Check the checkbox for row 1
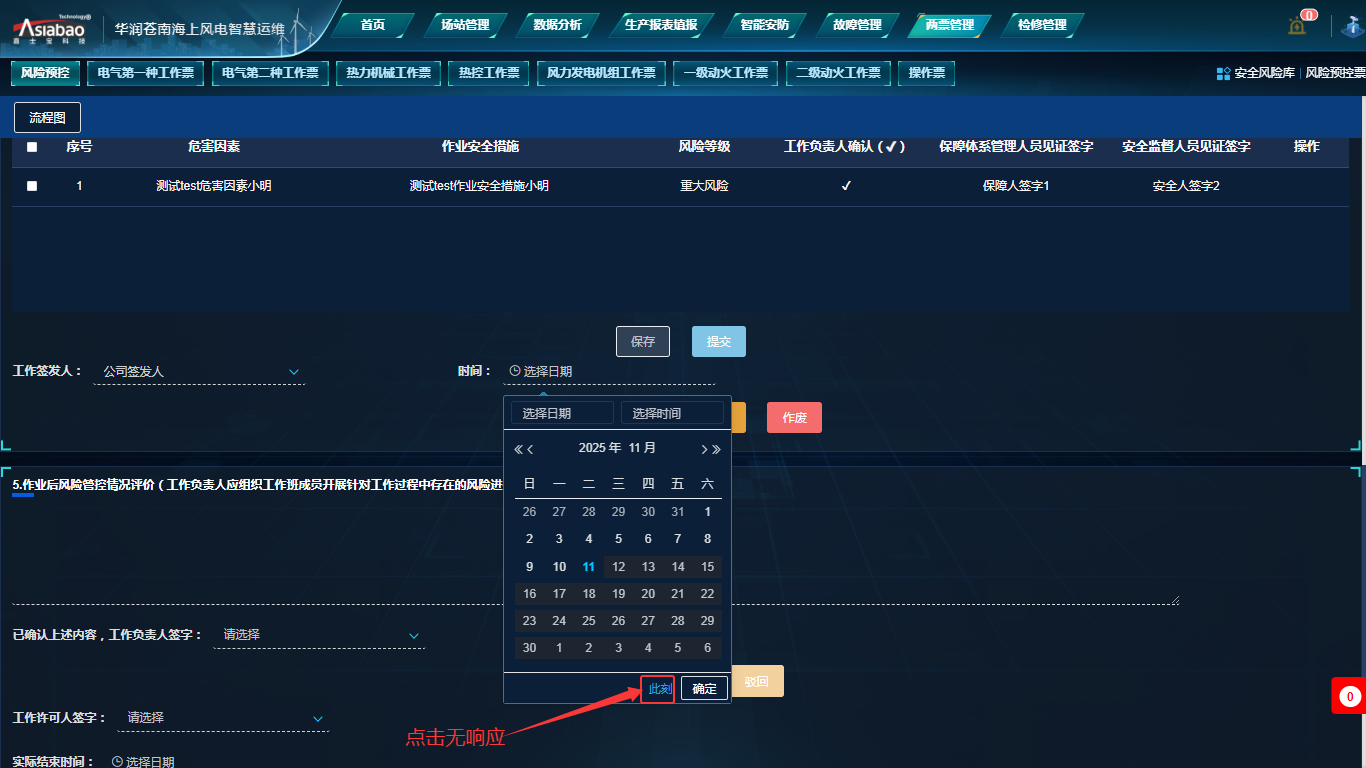 coord(32,186)
